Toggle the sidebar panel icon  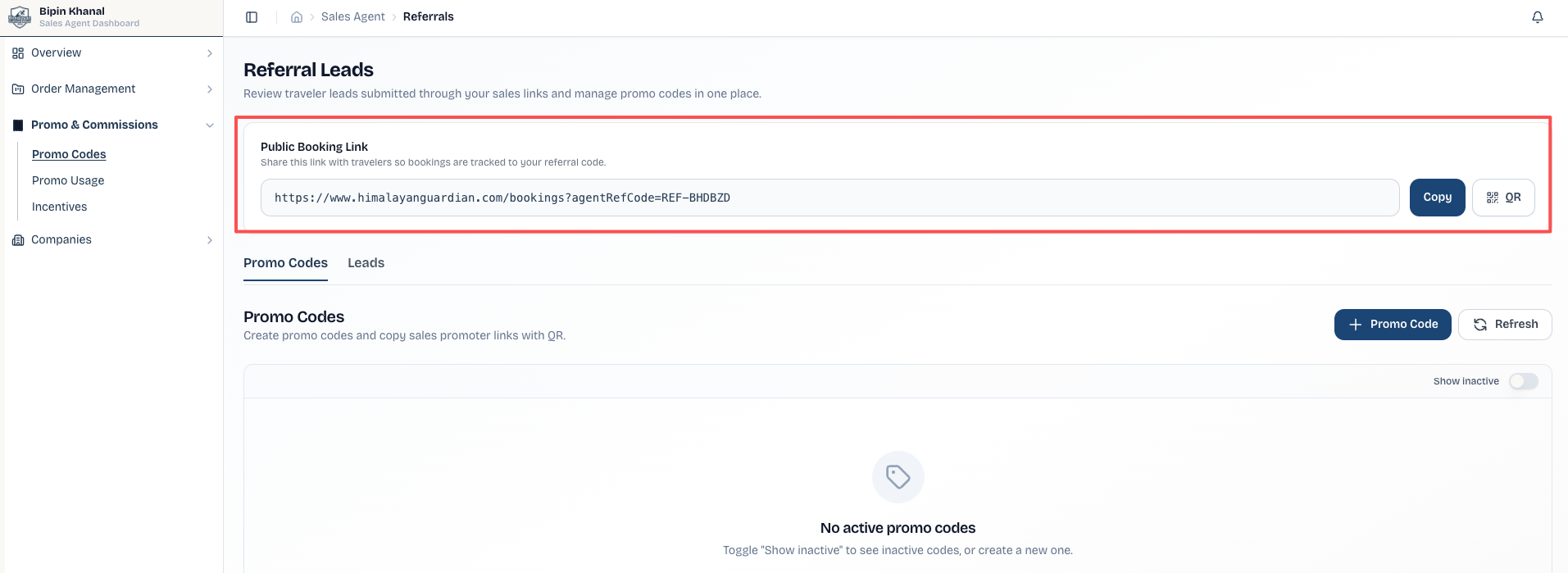tap(252, 17)
